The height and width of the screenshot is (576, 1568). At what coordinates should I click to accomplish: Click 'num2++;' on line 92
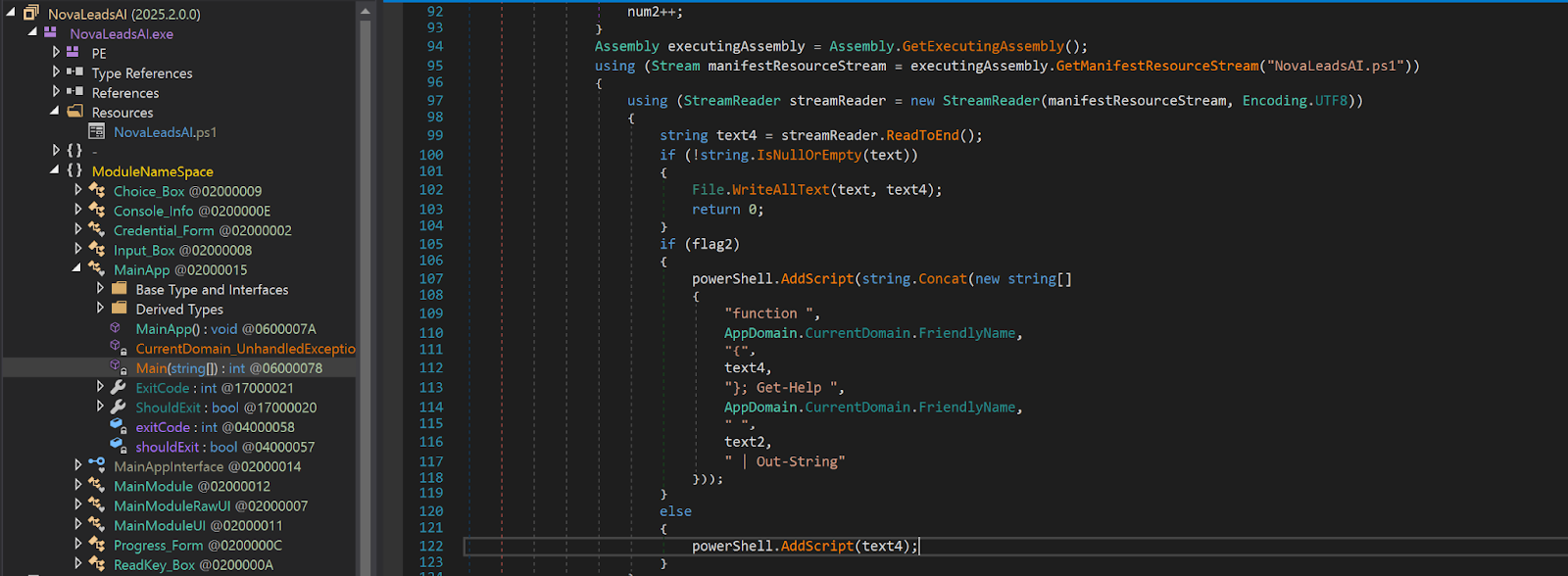[x=656, y=12]
